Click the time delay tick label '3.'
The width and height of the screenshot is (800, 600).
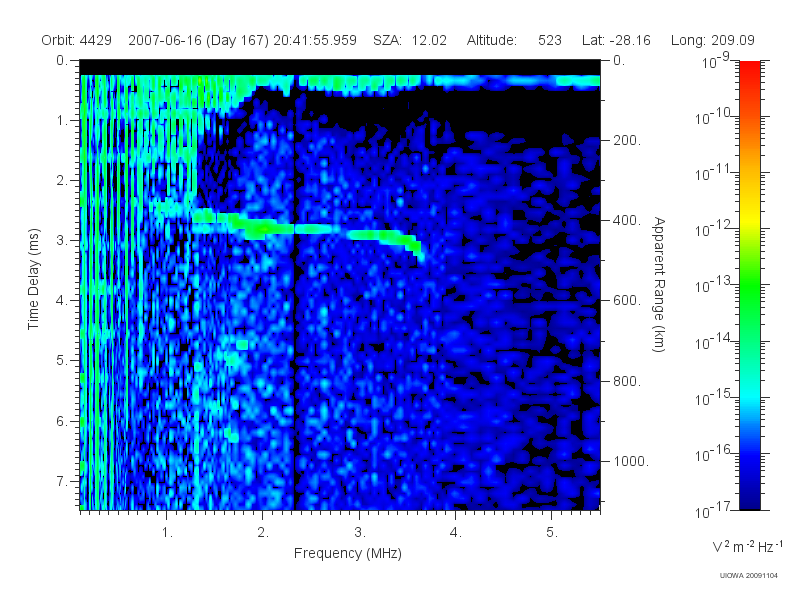(62, 240)
